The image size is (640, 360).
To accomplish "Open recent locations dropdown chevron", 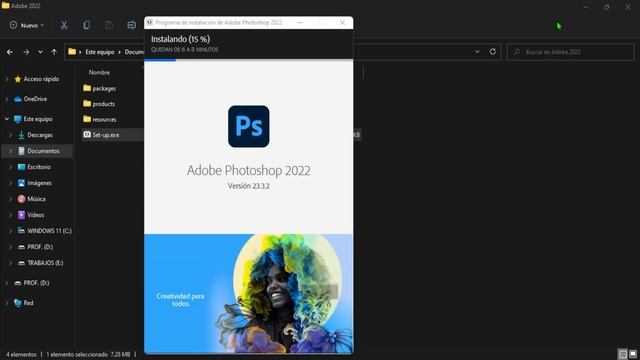I will tap(40, 52).
